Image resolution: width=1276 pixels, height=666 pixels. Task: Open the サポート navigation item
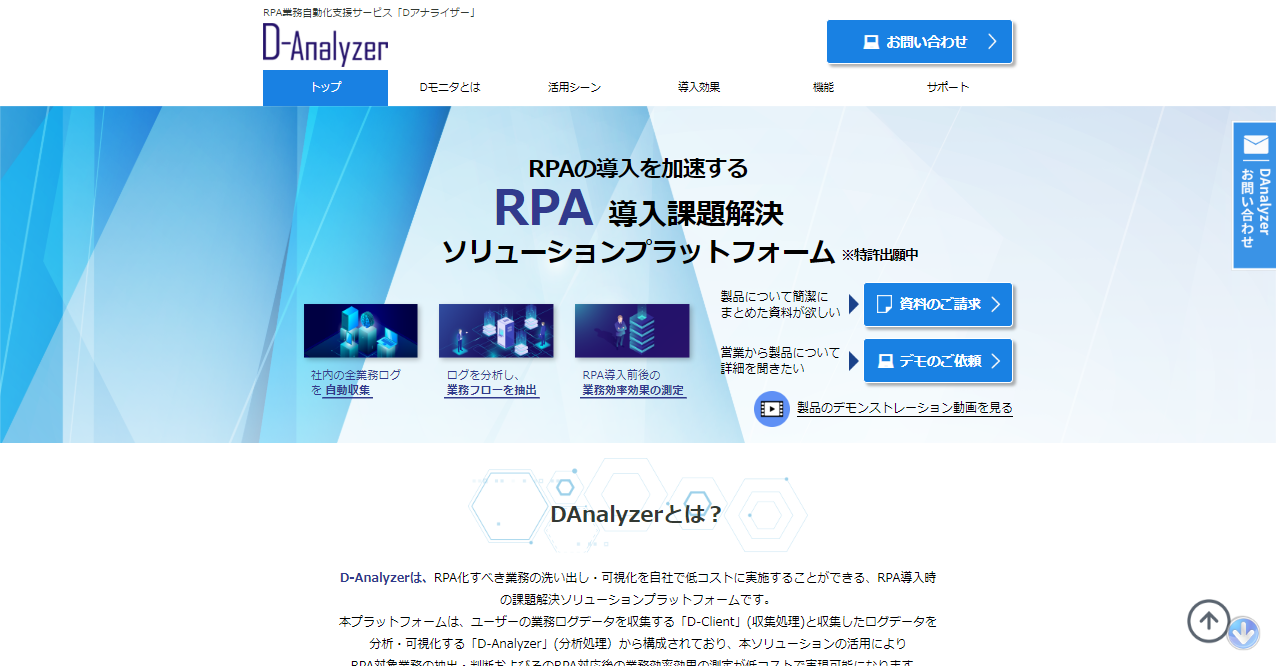click(948, 88)
